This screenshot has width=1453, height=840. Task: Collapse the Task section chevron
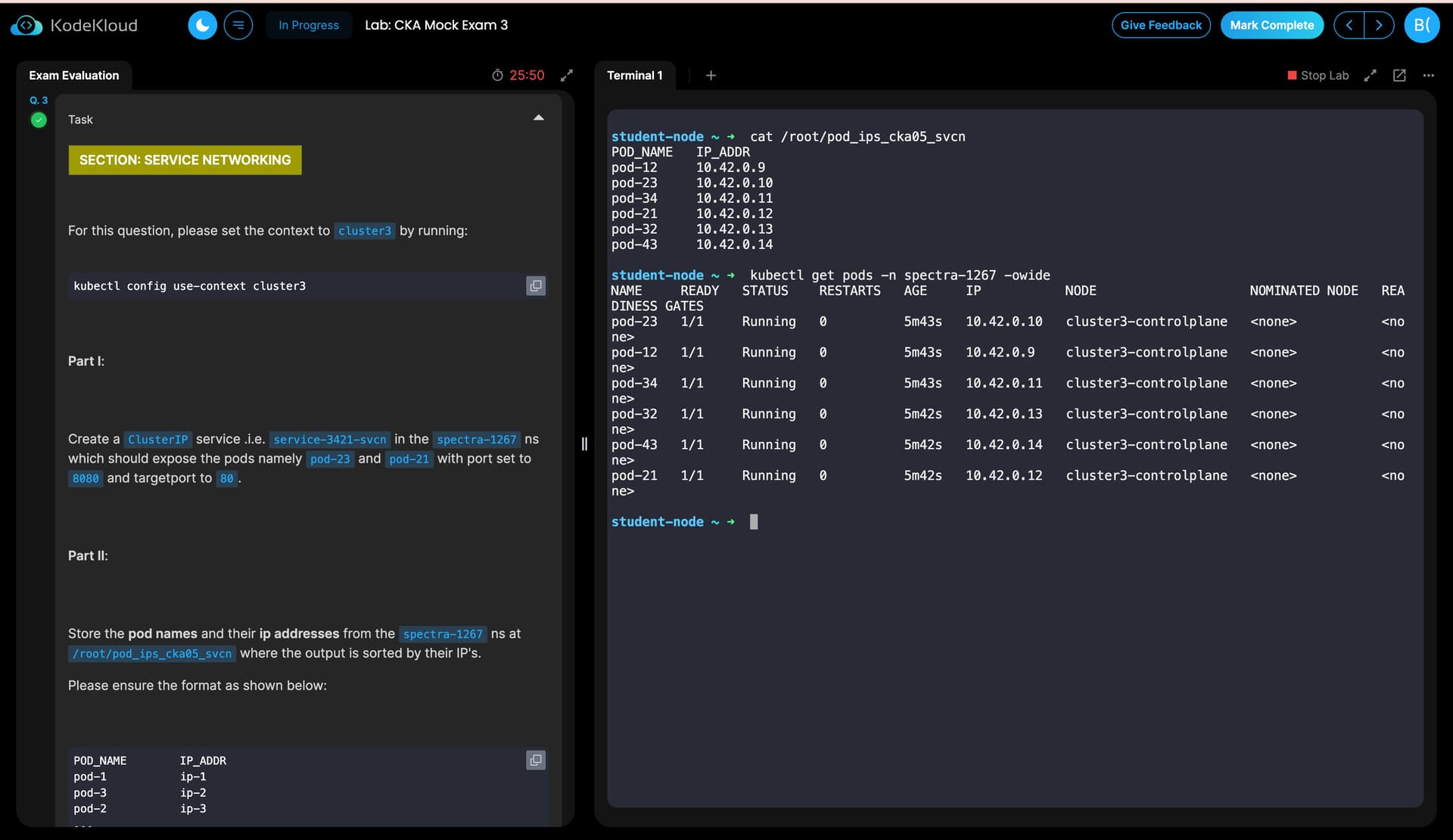(x=539, y=118)
